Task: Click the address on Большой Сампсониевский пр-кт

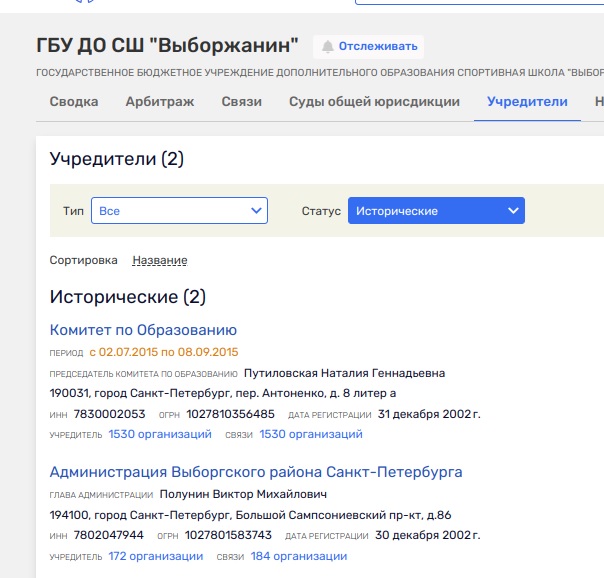Action: [250, 515]
